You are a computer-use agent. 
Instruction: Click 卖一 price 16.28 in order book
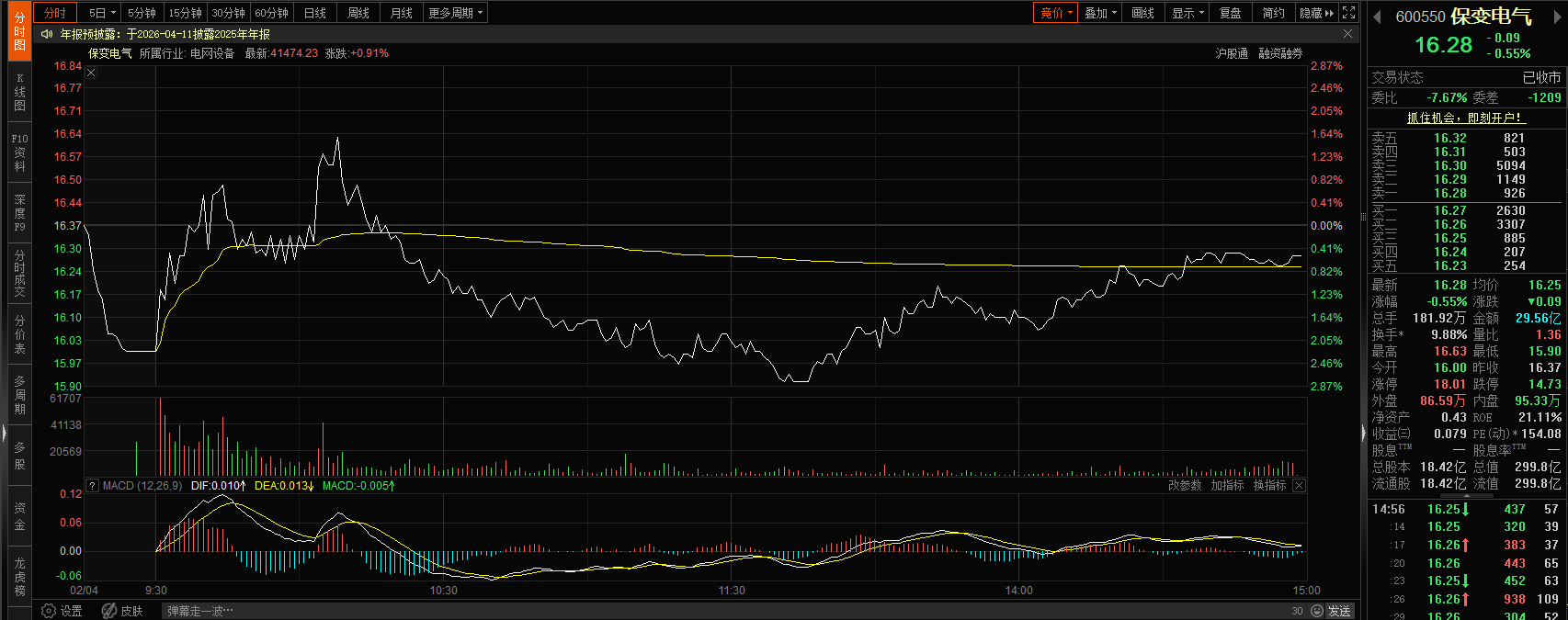point(1450,193)
